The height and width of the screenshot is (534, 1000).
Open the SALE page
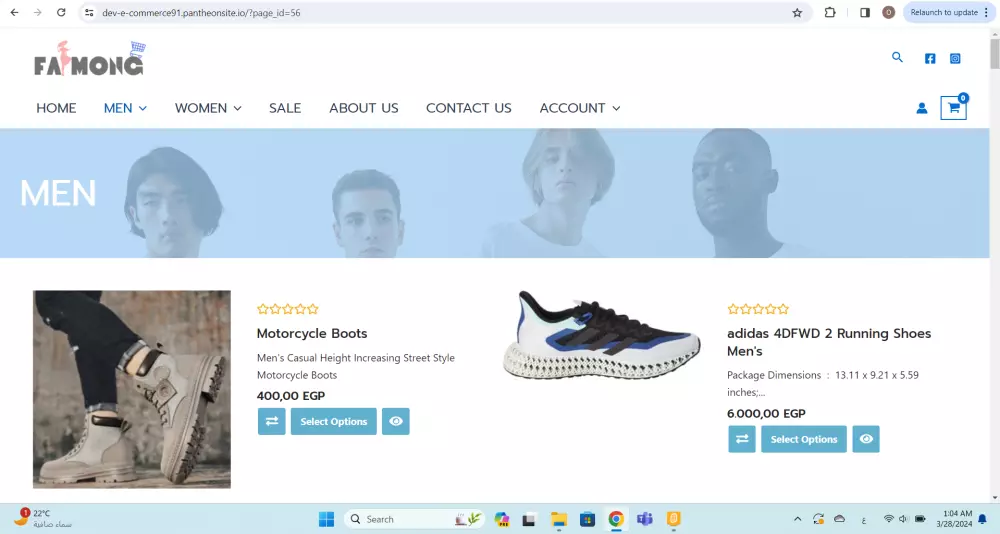pos(285,108)
